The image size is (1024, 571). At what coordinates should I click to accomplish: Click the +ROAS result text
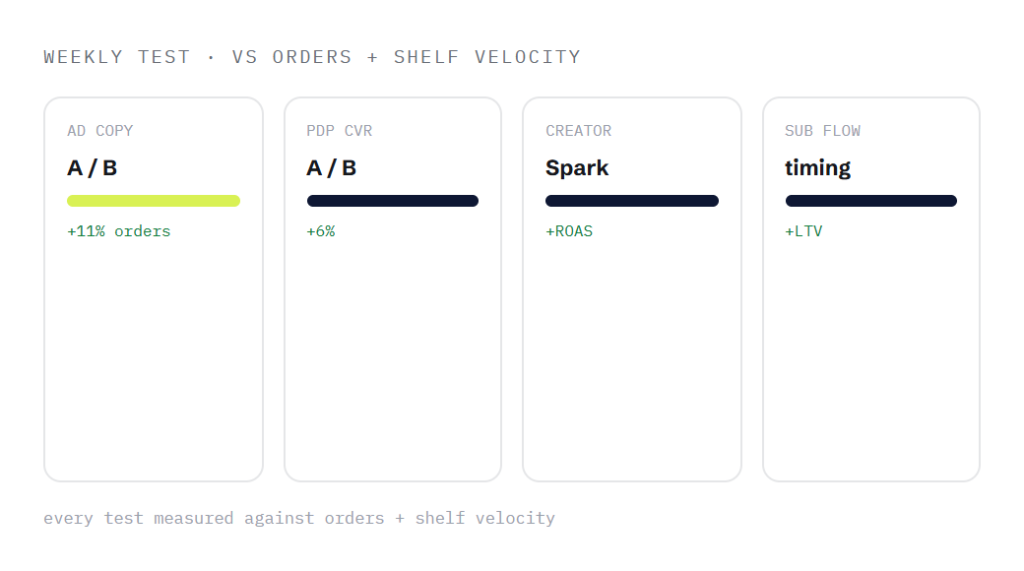(x=569, y=231)
